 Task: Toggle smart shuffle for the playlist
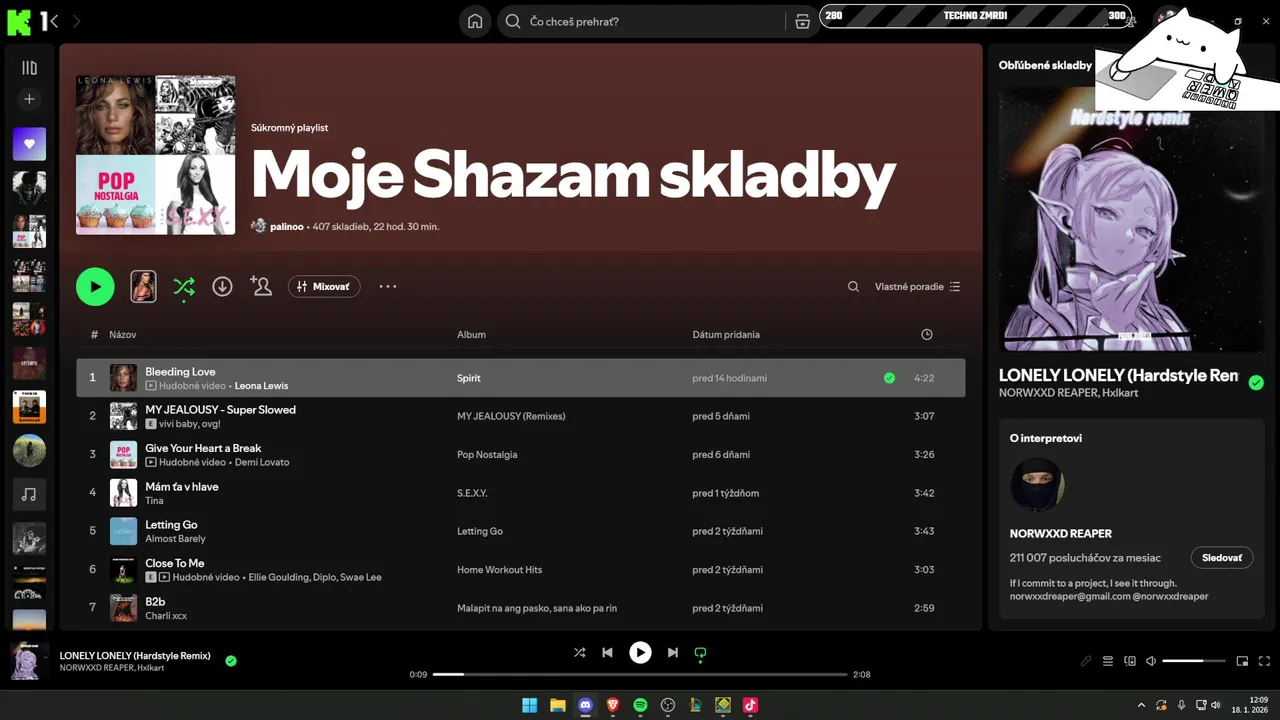pyautogui.click(x=184, y=287)
